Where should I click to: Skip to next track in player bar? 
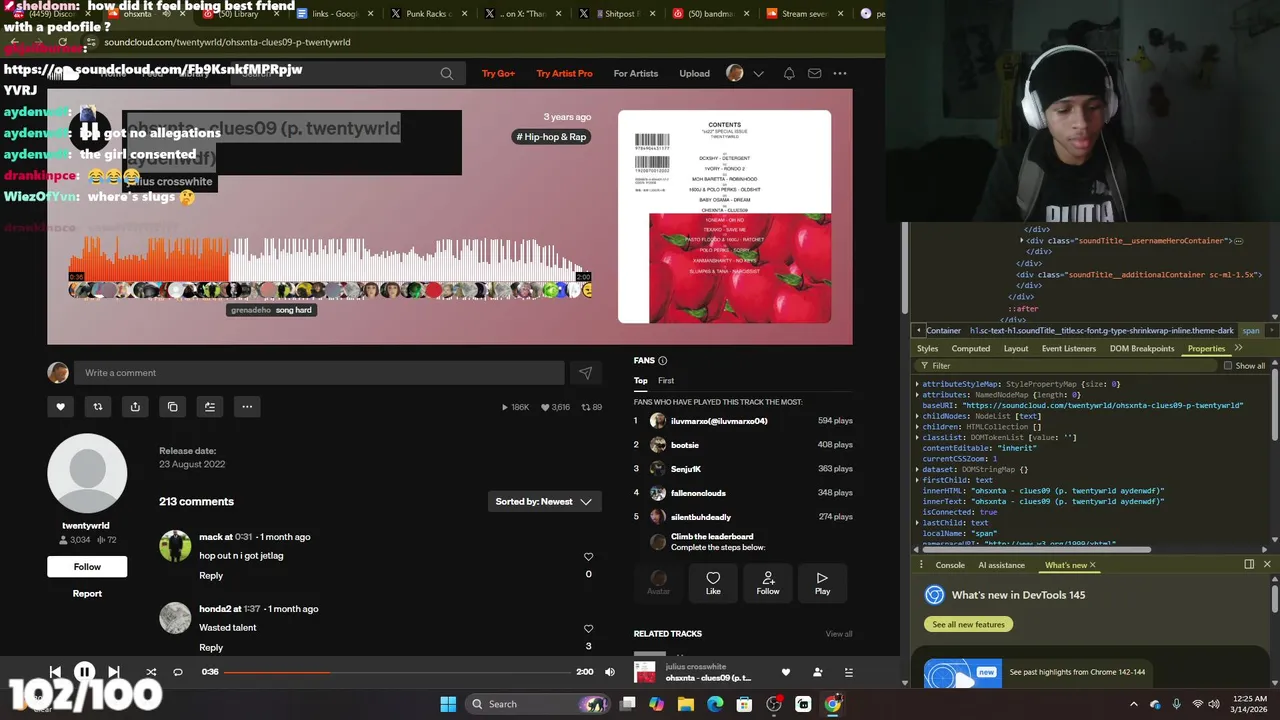tap(114, 672)
